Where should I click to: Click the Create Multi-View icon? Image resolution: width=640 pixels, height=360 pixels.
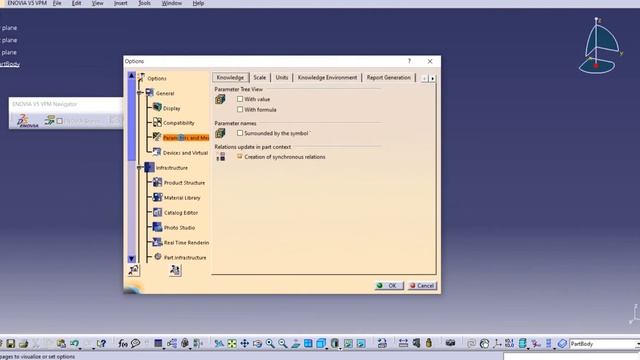tap(308, 344)
